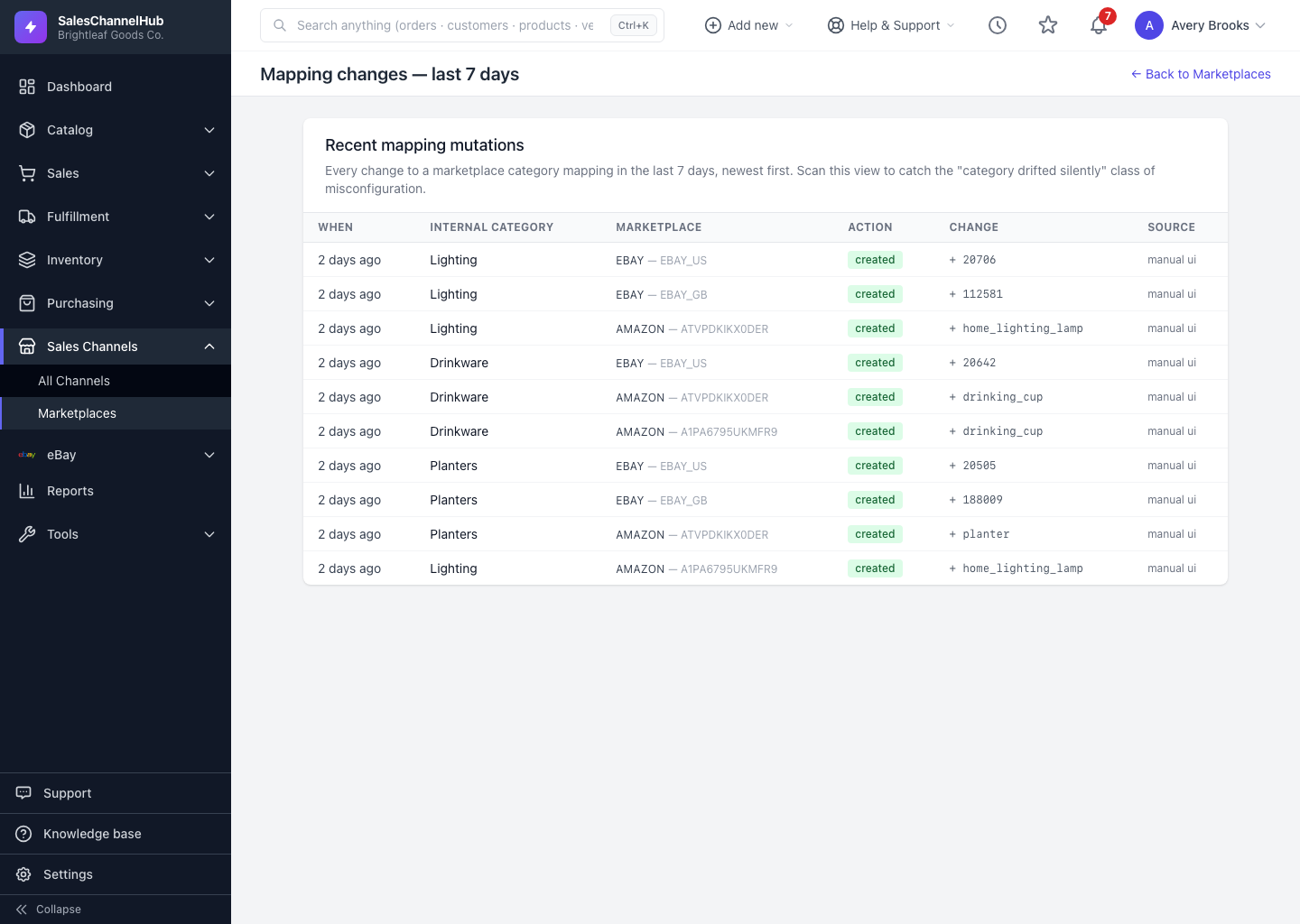
Task: Click the MARKETPLACE column header
Action: pyautogui.click(x=659, y=227)
